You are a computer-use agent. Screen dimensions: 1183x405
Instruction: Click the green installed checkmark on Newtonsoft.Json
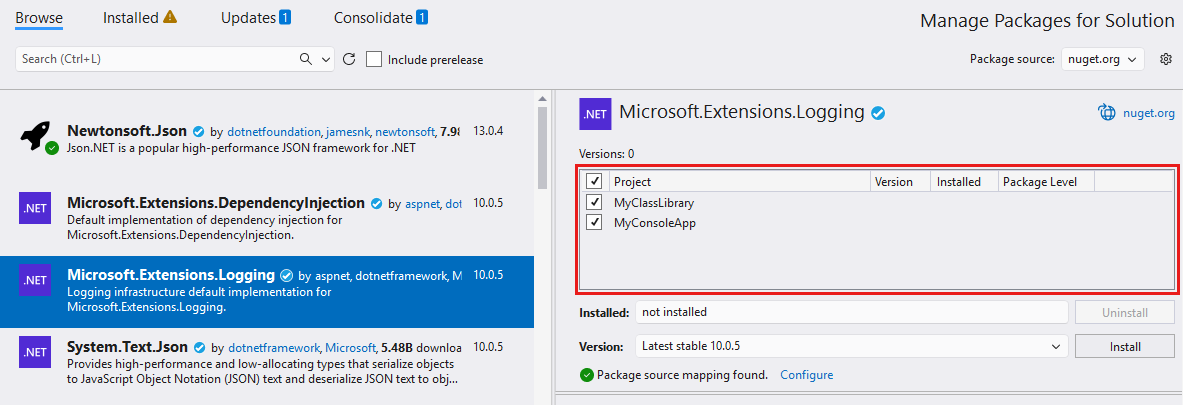click(51, 148)
